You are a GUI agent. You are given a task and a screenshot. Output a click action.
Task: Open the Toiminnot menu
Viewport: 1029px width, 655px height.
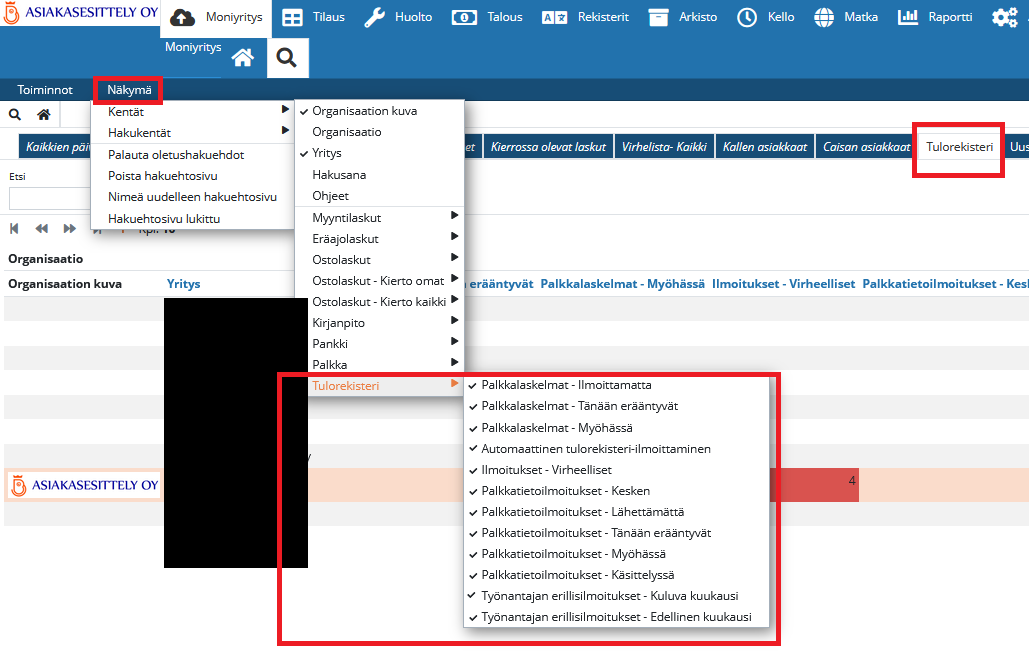tap(45, 90)
